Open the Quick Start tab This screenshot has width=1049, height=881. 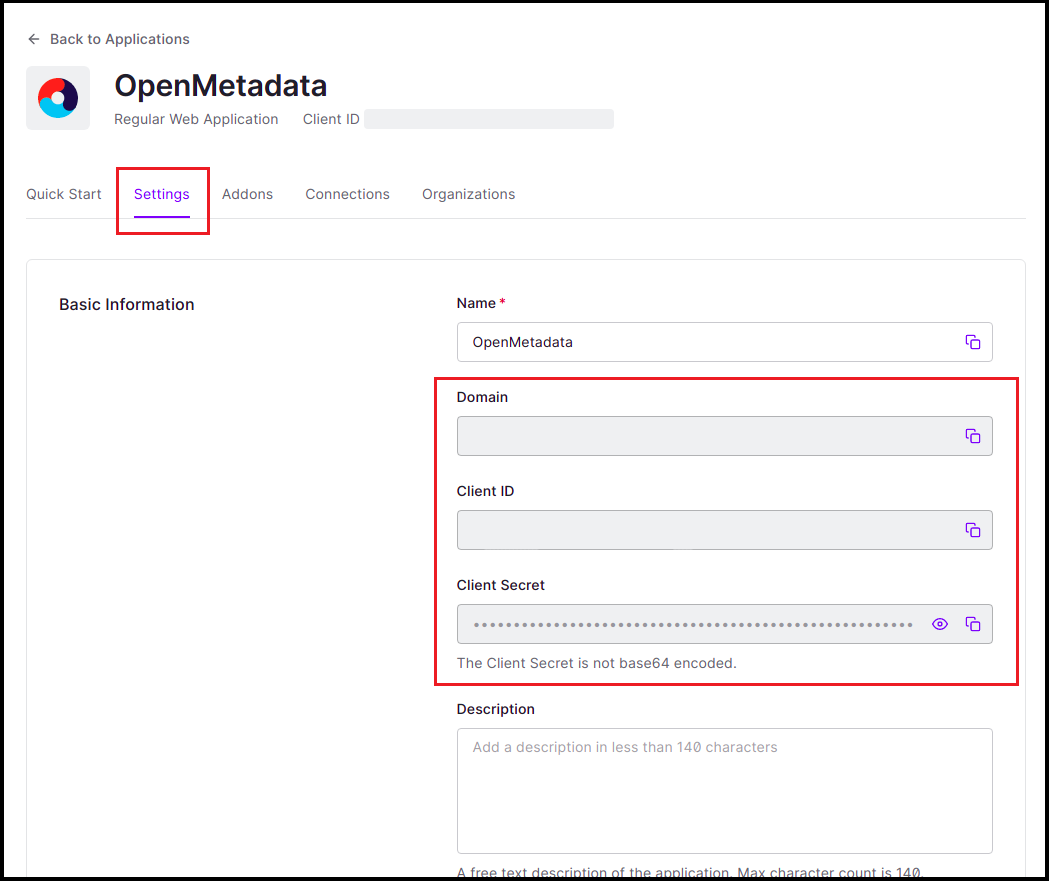(x=64, y=194)
